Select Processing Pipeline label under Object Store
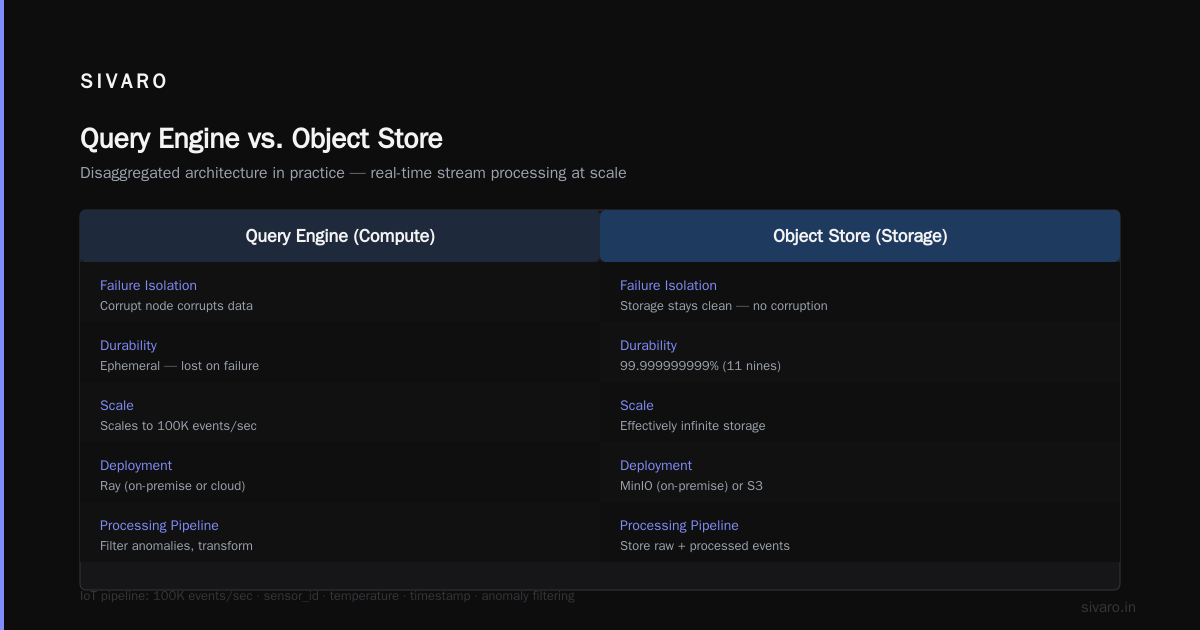1200x630 pixels. [x=679, y=526]
